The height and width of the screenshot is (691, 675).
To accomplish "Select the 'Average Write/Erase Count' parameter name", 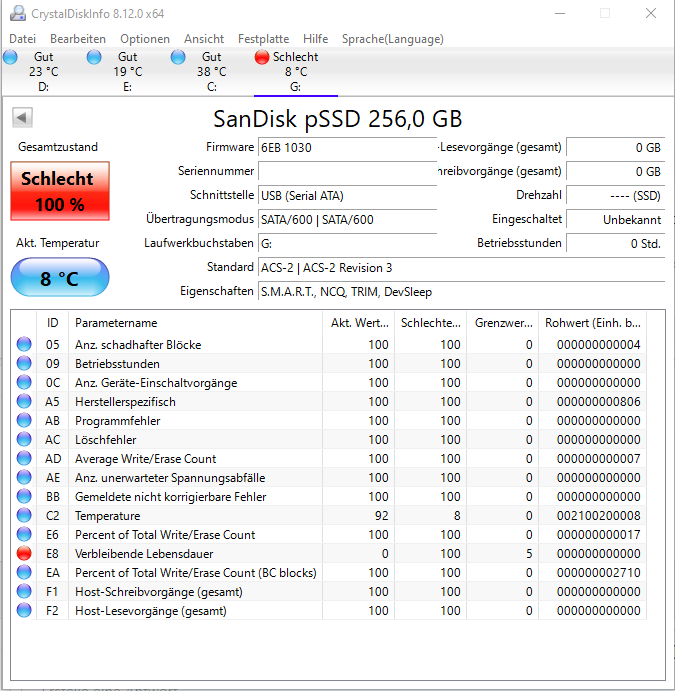I will (145, 459).
